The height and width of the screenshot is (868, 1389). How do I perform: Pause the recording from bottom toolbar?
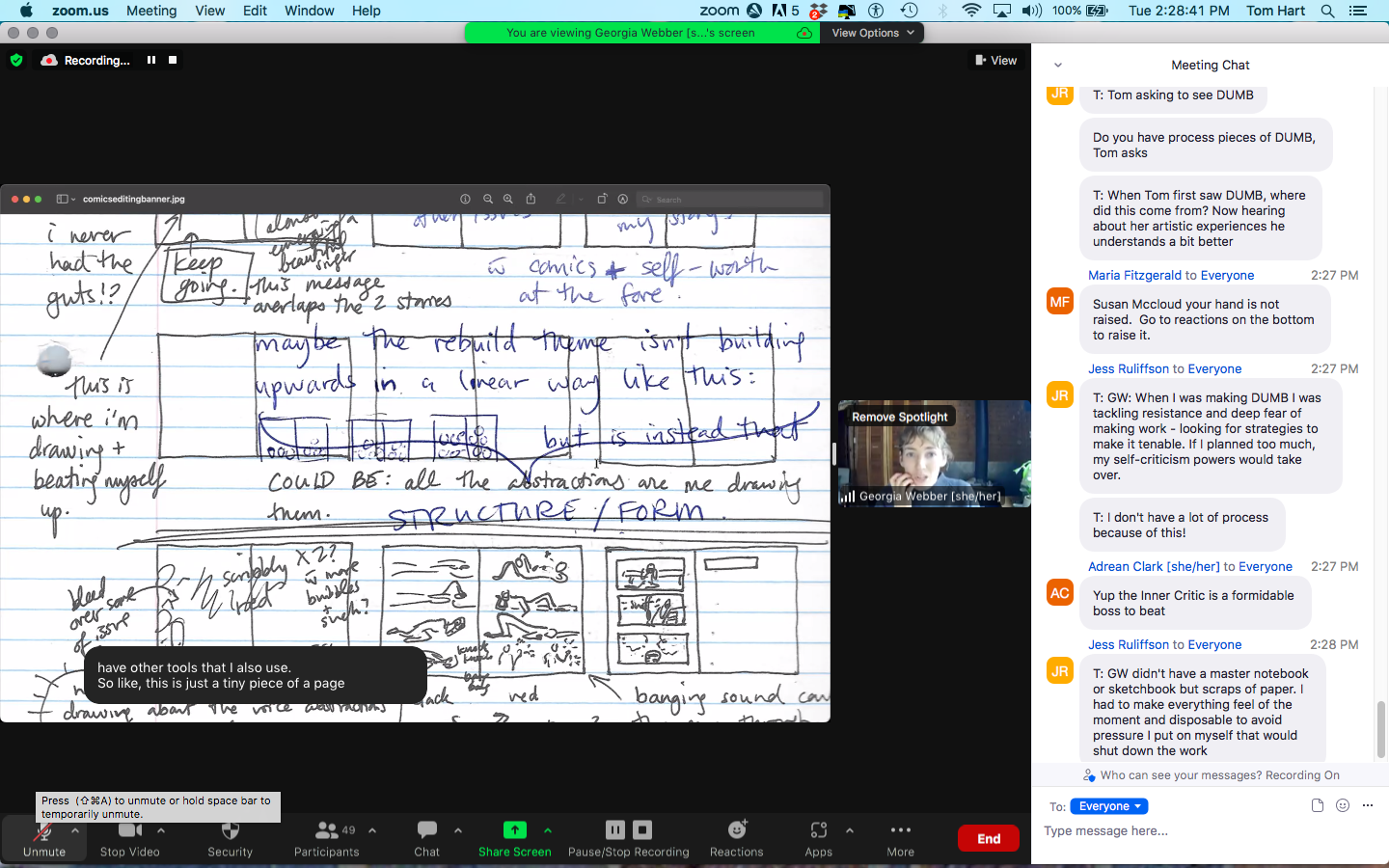615,829
